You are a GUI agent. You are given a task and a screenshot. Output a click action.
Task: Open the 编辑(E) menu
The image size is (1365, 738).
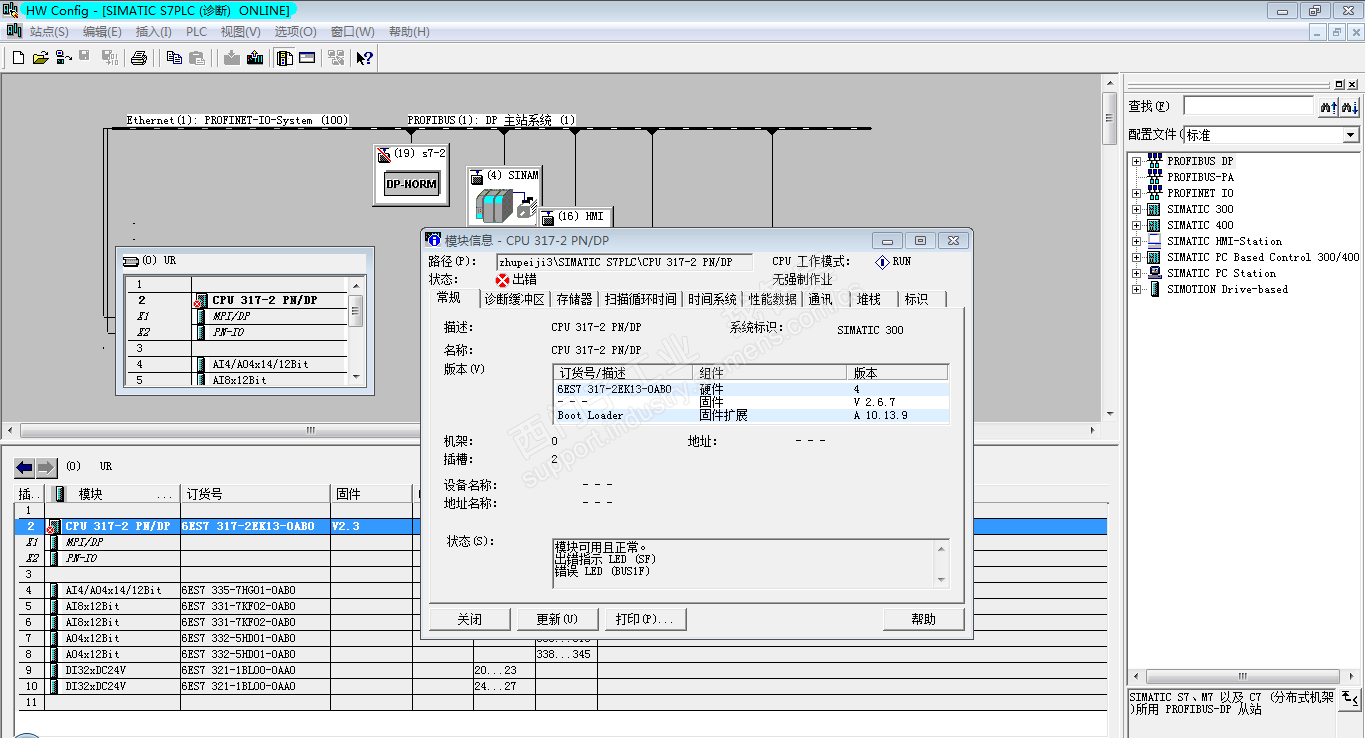[102, 32]
